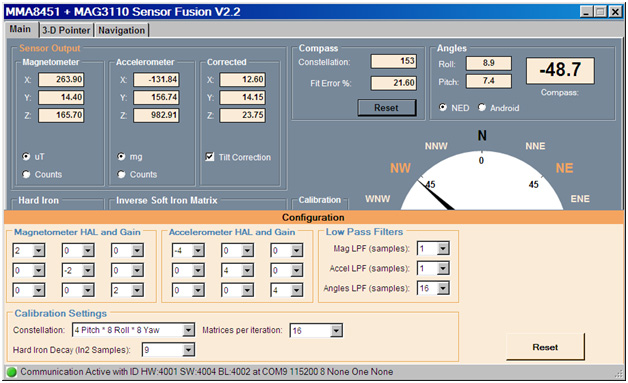Select the accelerometer Counts radio button
The width and height of the screenshot is (628, 383).
[x=121, y=174]
